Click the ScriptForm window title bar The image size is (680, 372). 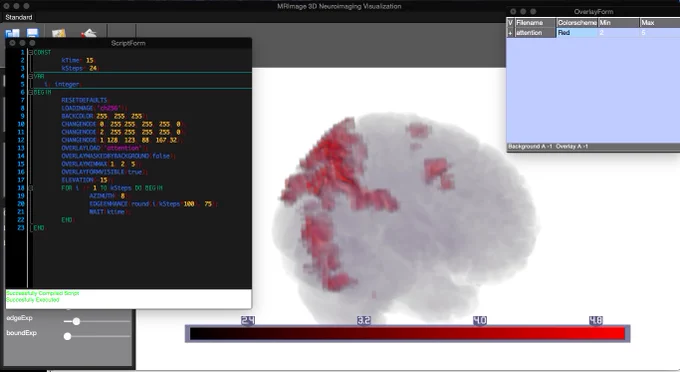[128, 43]
